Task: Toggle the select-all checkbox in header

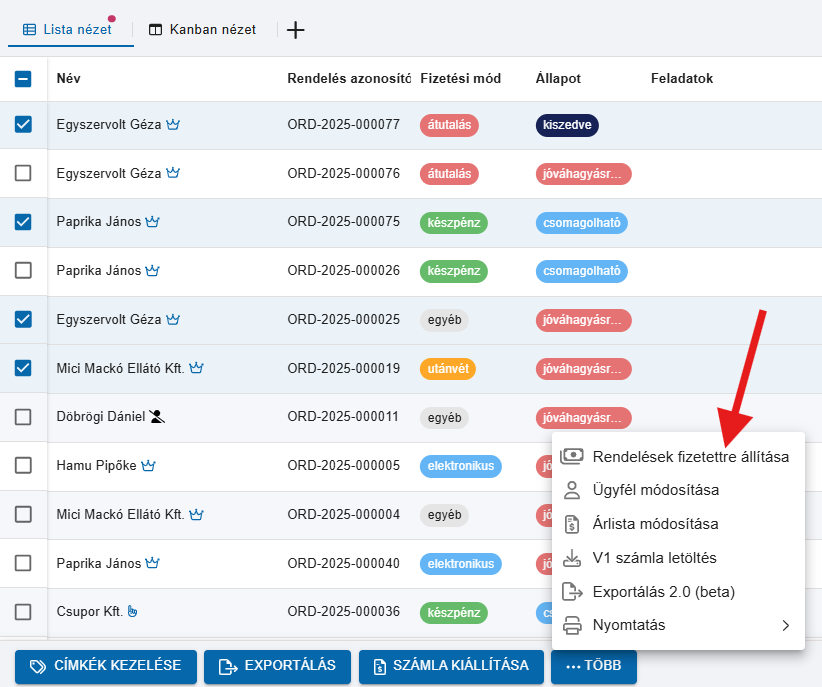Action: point(24,79)
